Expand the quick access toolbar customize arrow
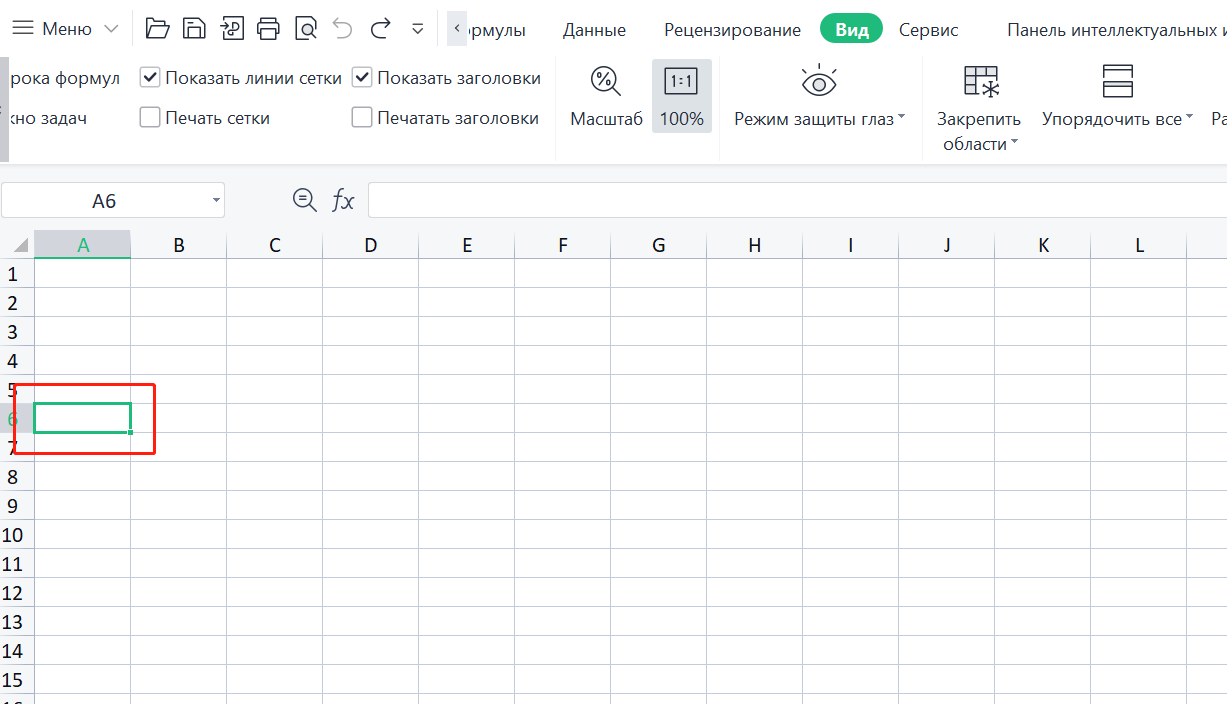This screenshot has width=1227, height=704. click(x=418, y=29)
